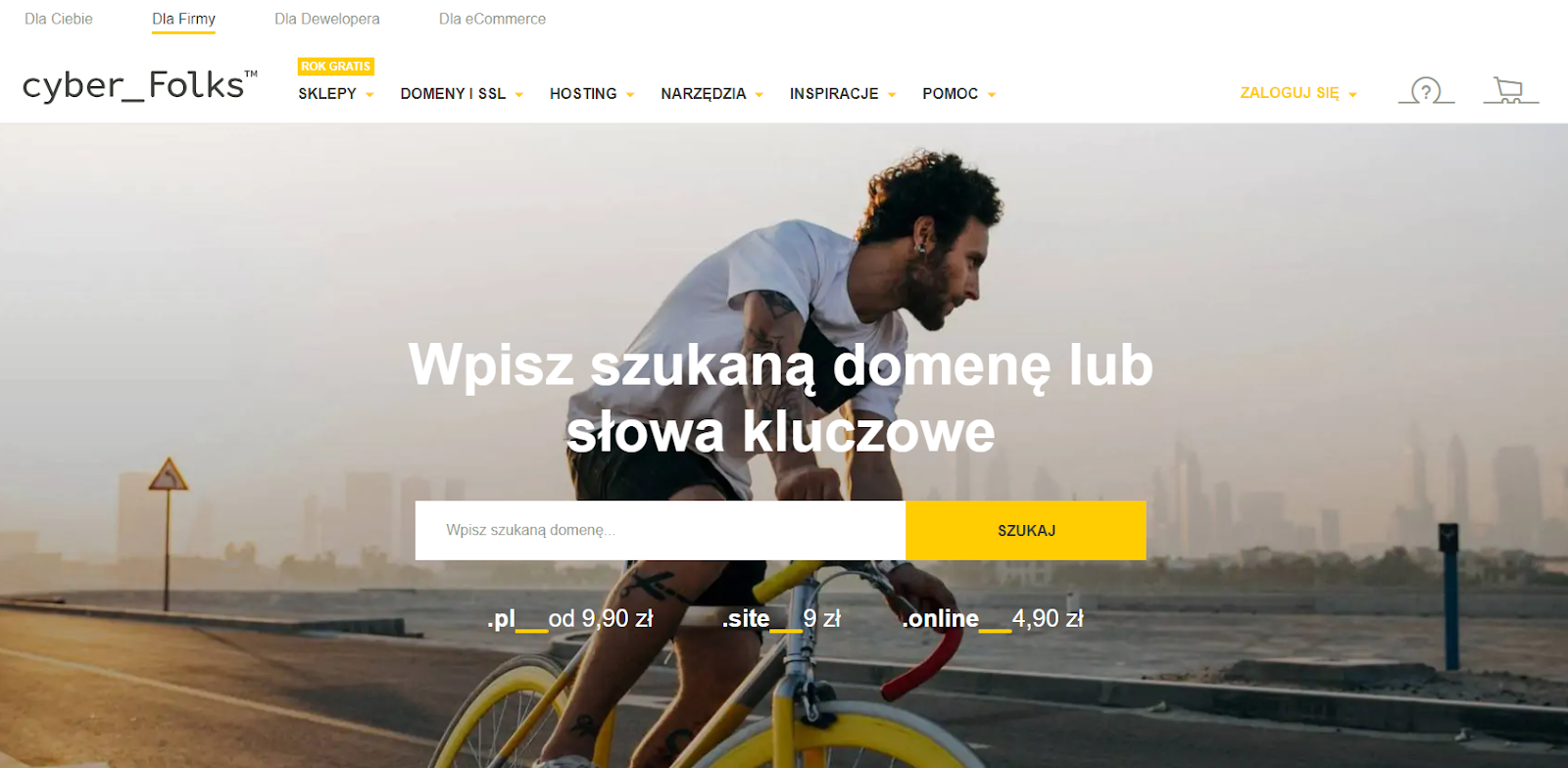The height and width of the screenshot is (768, 1568).
Task: Open the shopping cart icon
Action: pos(1510,91)
